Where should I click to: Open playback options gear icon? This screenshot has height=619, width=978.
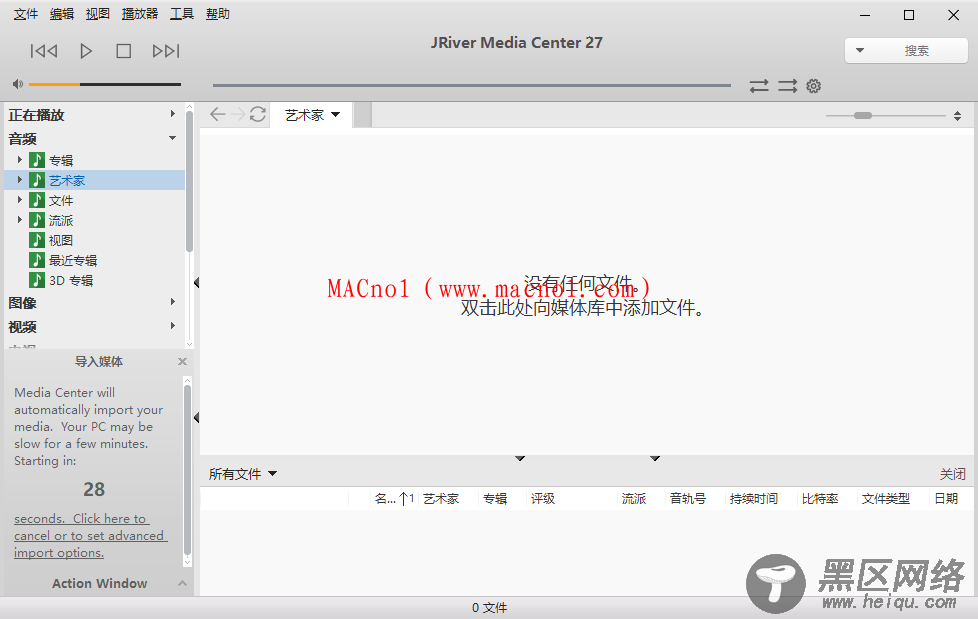813,85
